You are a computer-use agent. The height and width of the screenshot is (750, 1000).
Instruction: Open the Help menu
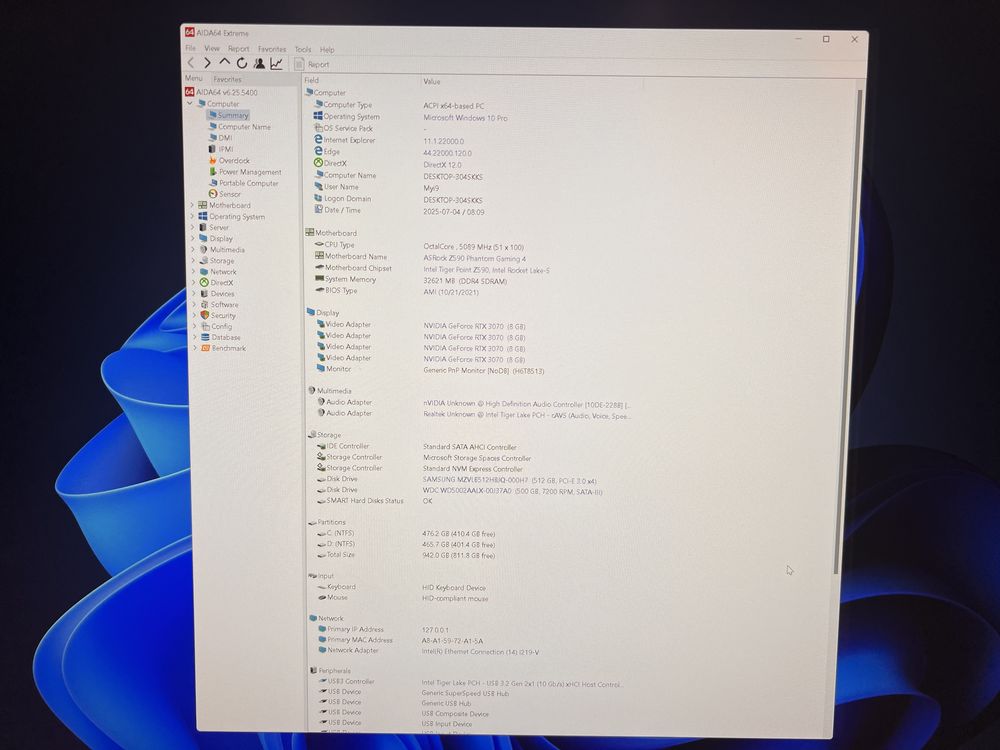point(327,50)
